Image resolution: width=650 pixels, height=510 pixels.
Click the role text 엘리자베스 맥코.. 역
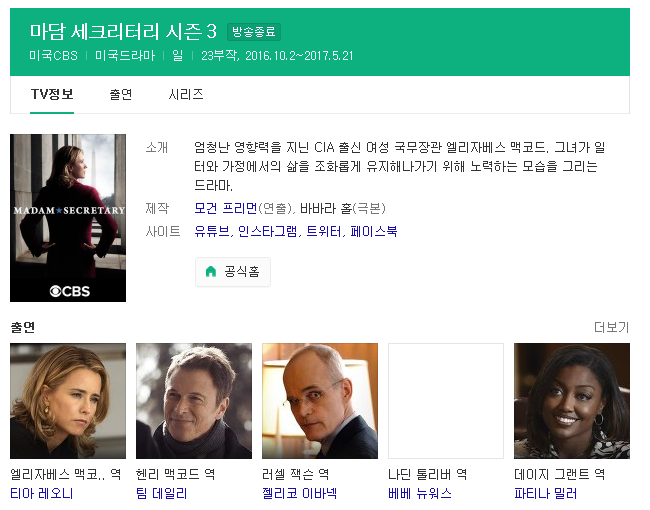(65, 474)
